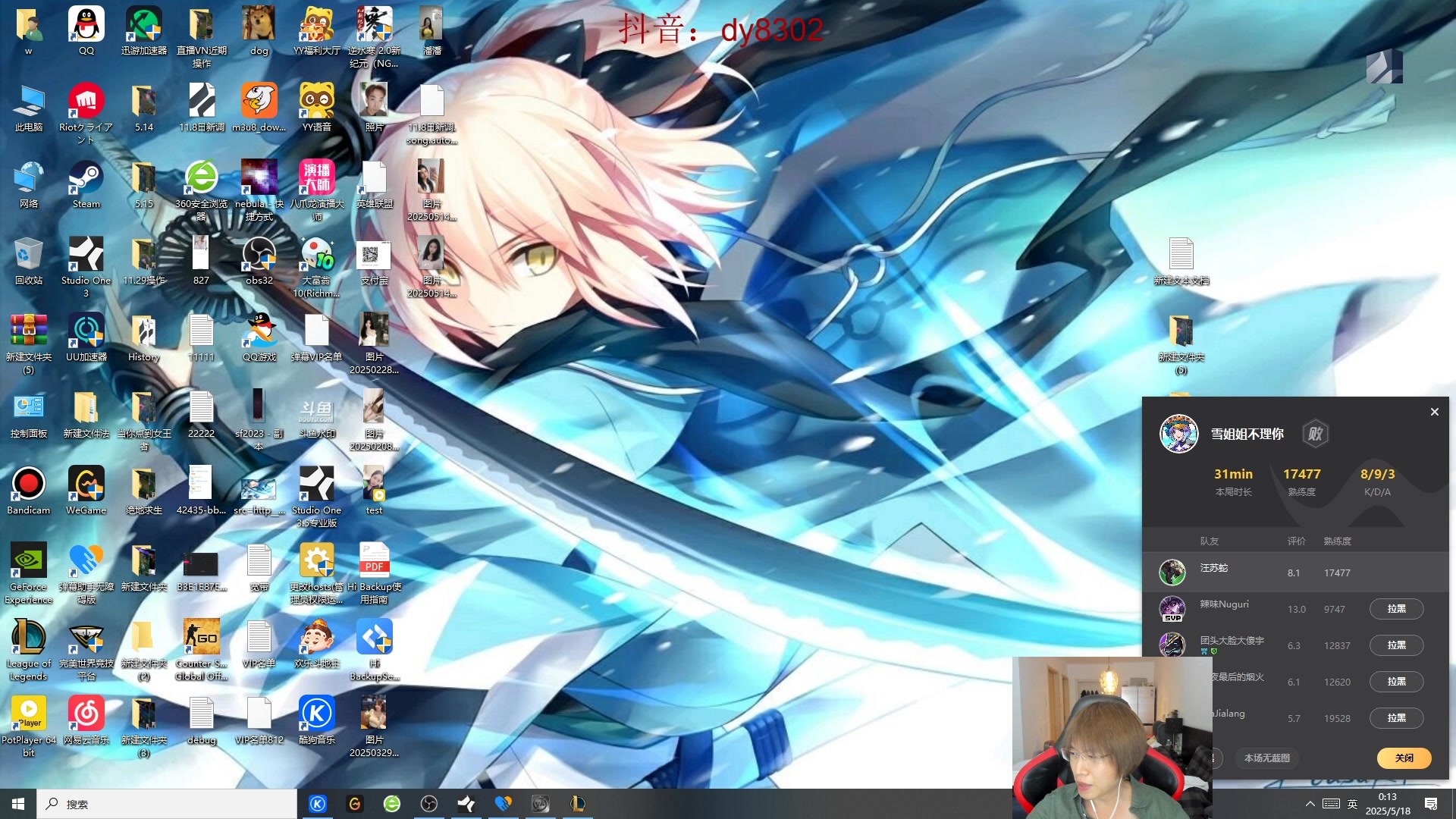Image resolution: width=1456 pixels, height=819 pixels.
Task: Open the Bandicam recorder icon
Action: click(x=29, y=491)
